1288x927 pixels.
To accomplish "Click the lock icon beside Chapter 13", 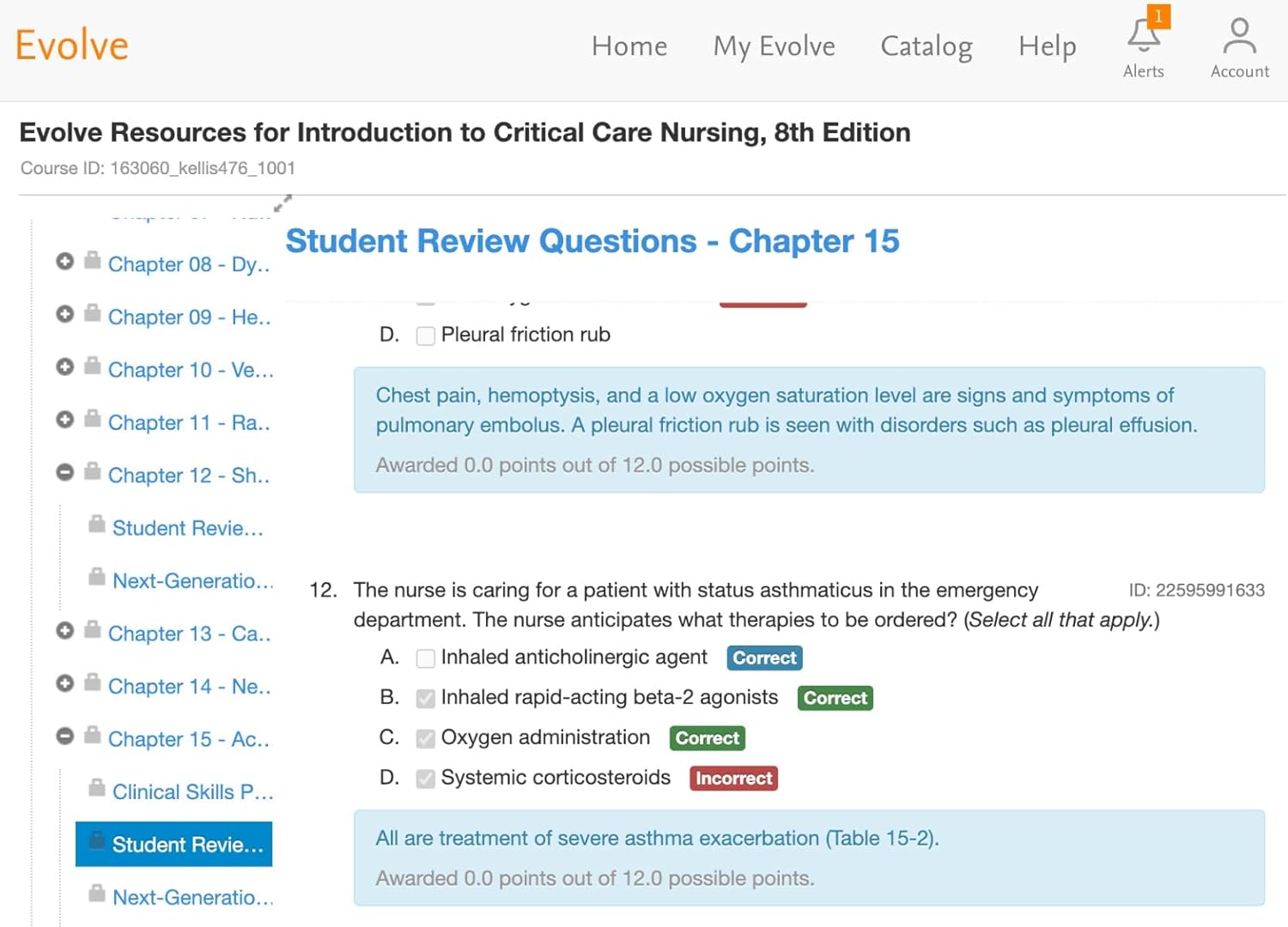I will tap(94, 630).
